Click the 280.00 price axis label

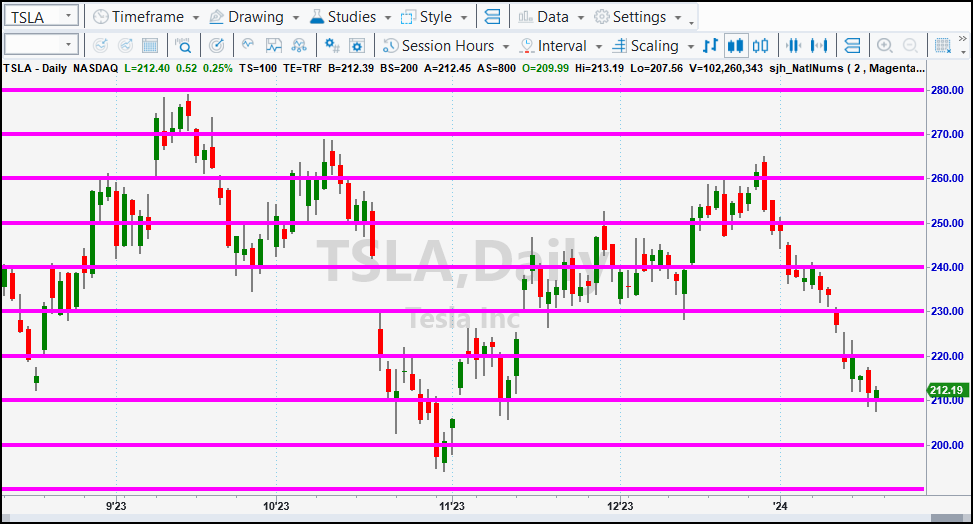click(948, 90)
